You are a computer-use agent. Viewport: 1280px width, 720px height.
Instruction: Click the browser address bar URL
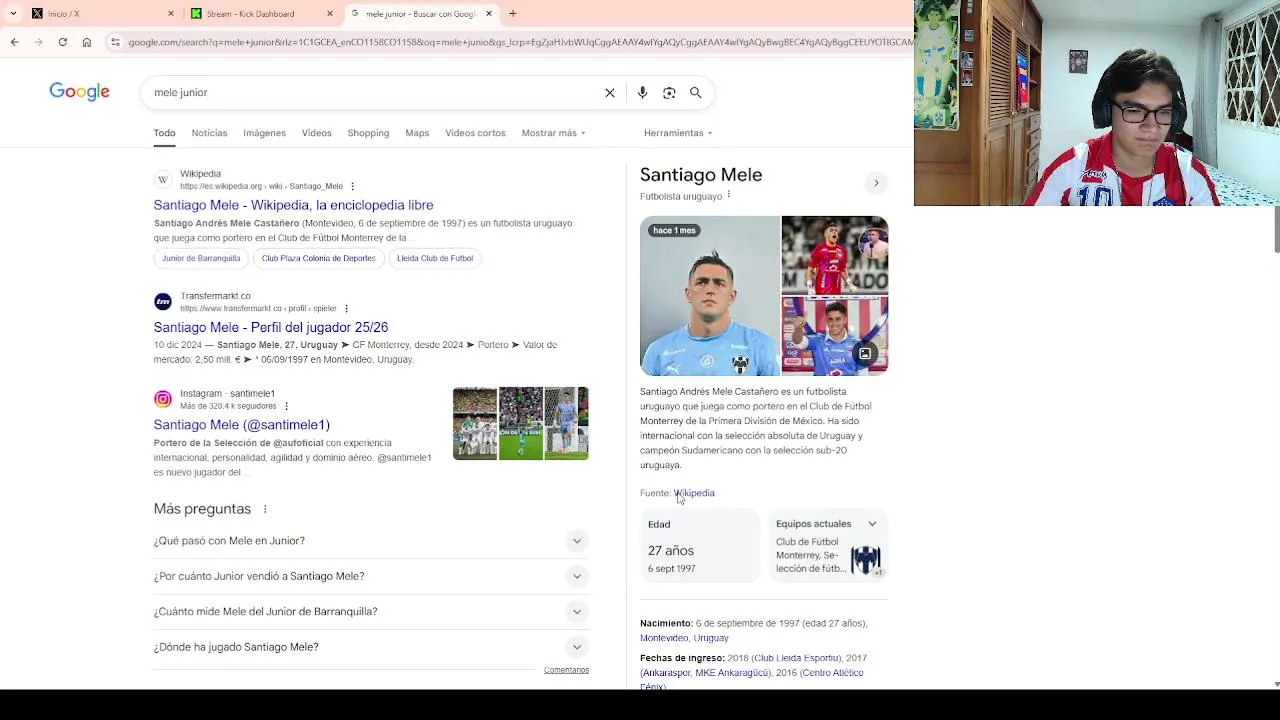[x=520, y=42]
